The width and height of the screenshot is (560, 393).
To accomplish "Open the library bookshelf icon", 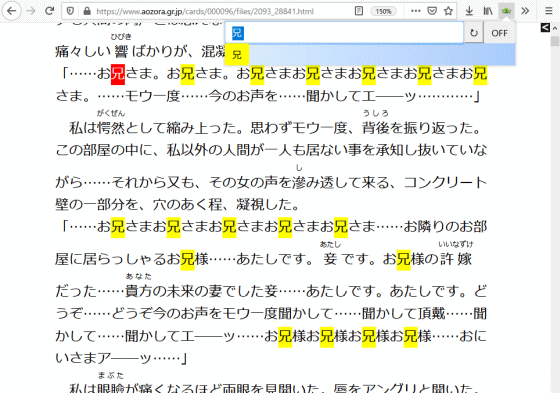I will click(x=488, y=11).
